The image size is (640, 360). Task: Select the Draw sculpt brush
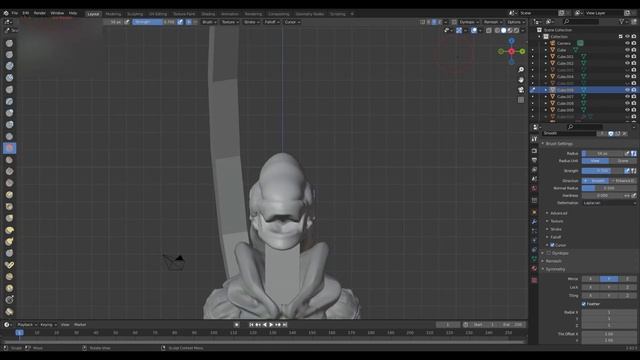tap(9, 43)
